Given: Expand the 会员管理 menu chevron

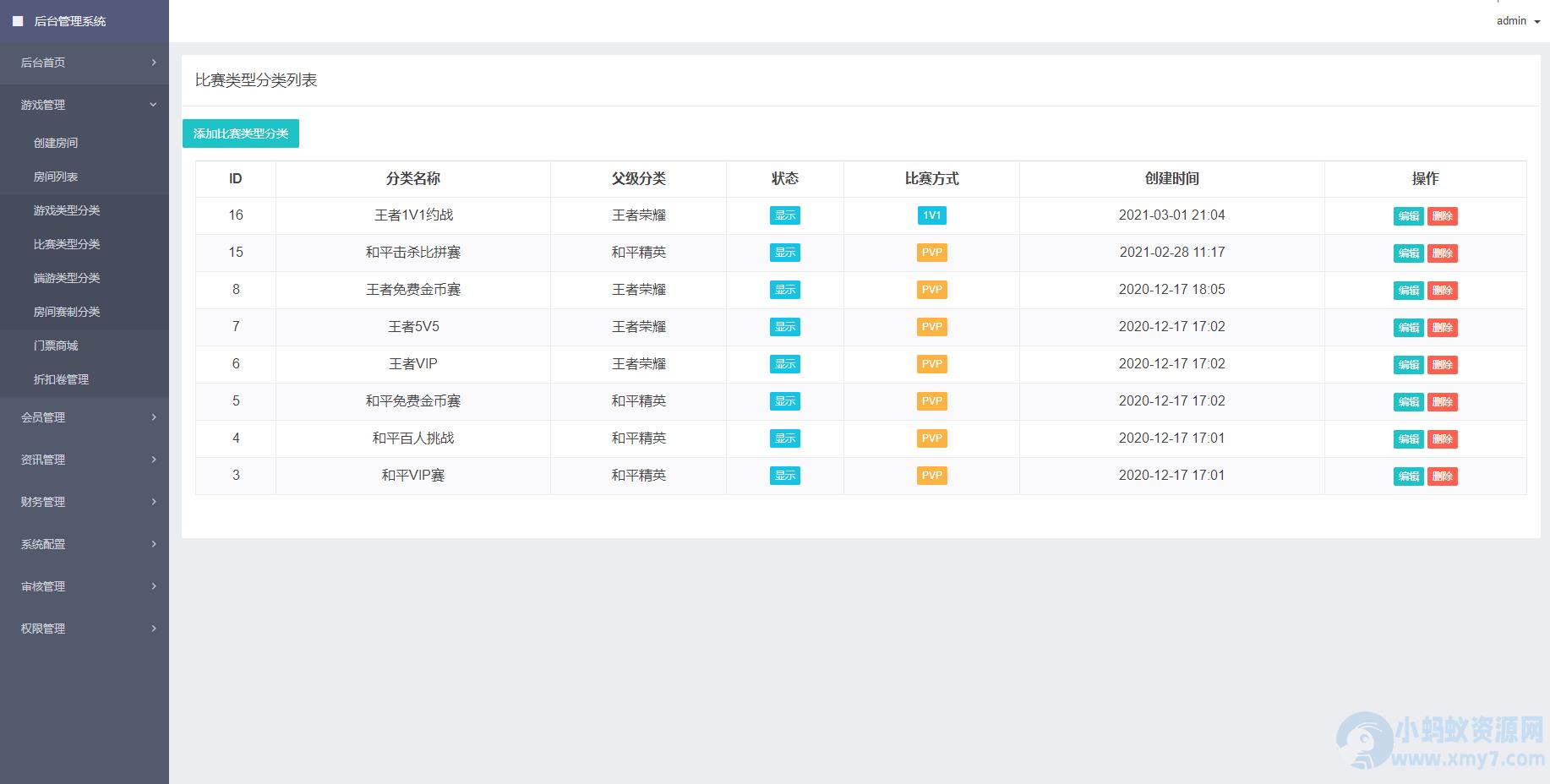Looking at the screenshot, I should (x=154, y=417).
